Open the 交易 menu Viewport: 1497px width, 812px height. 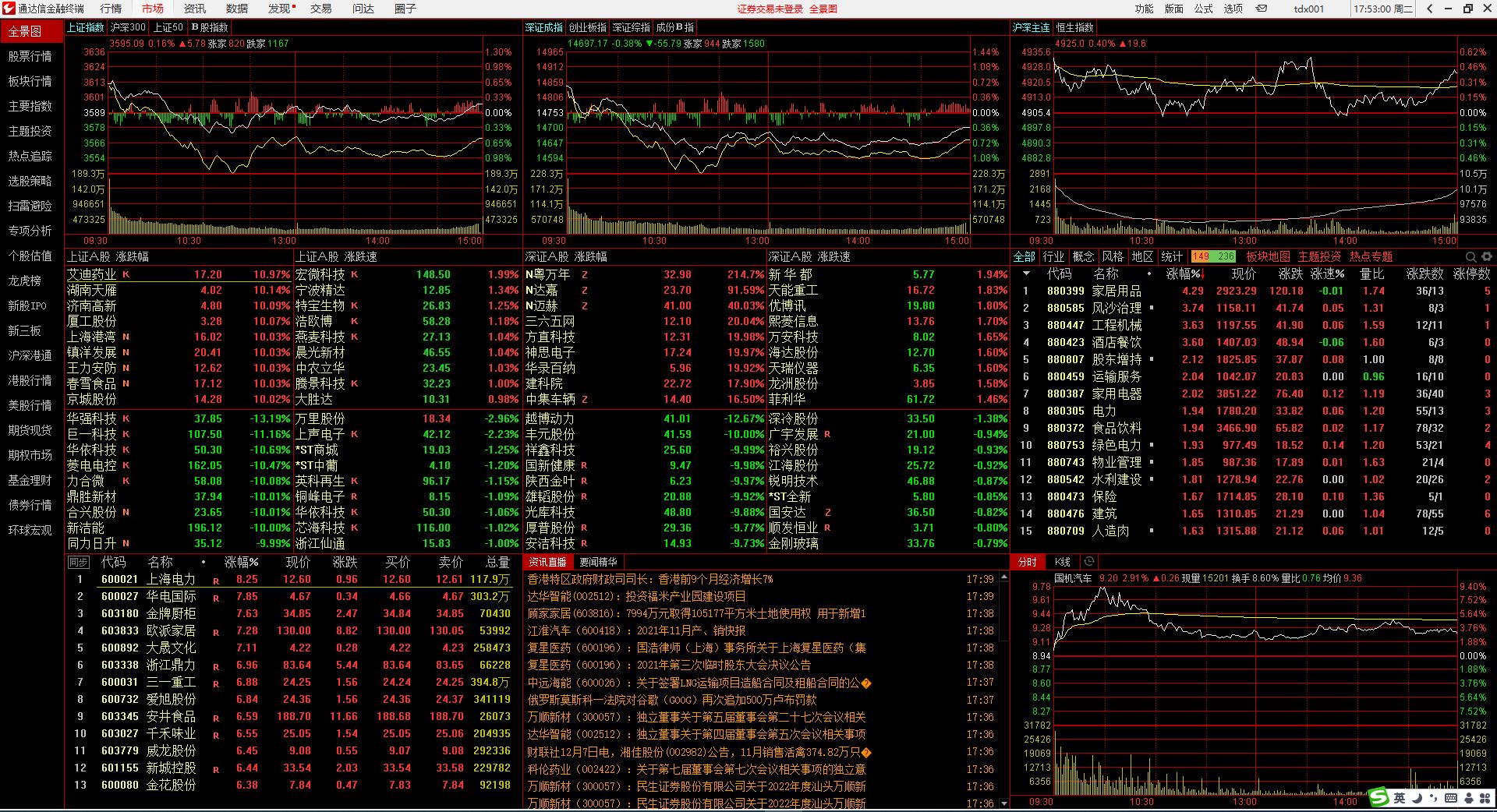[321, 9]
